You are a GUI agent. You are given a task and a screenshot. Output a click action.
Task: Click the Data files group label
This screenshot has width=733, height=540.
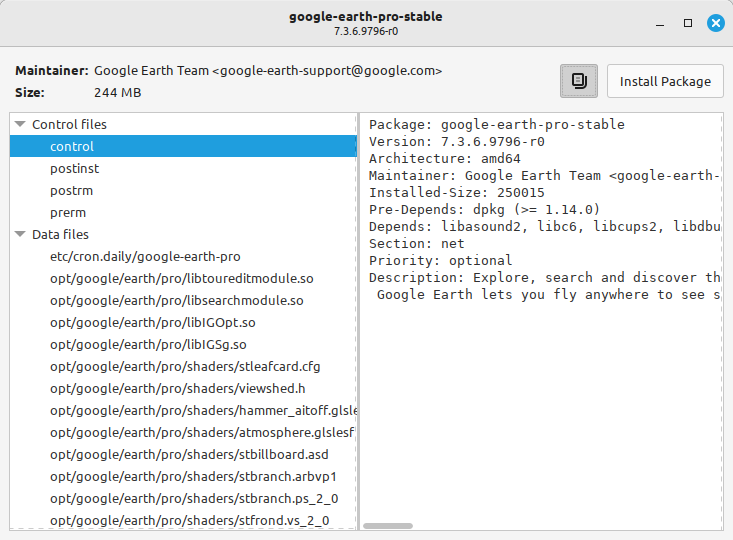click(x=60, y=234)
